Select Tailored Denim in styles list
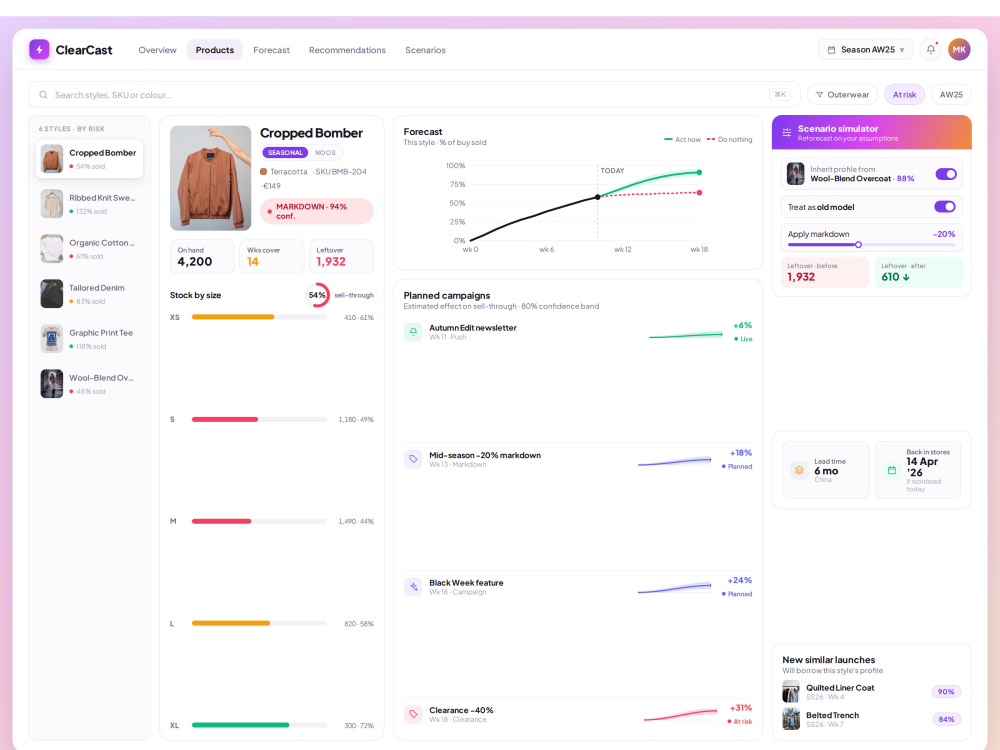Screen dimensions: 1000x750 click(x=89, y=294)
